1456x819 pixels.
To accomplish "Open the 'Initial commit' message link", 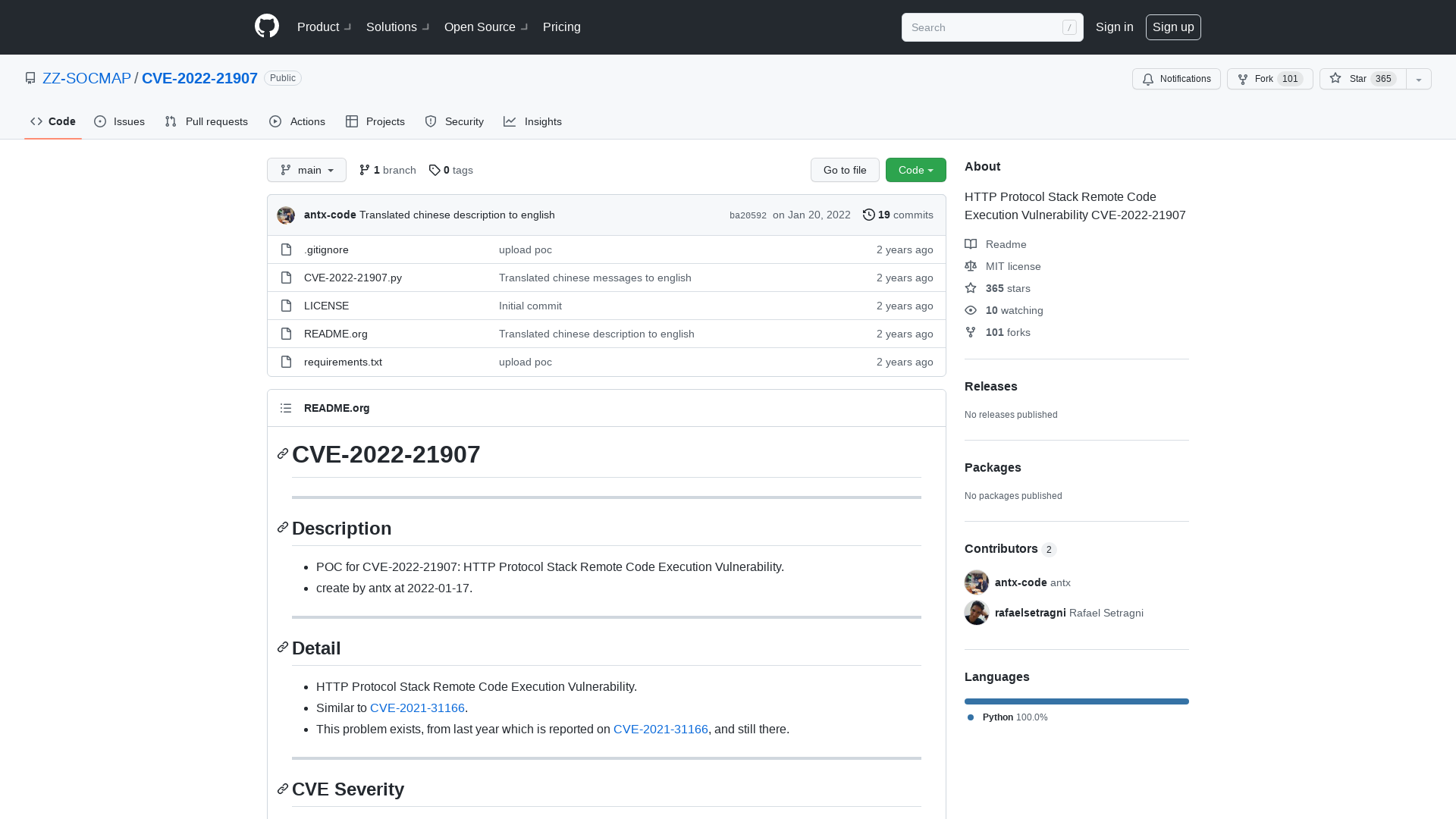I will click(x=530, y=306).
